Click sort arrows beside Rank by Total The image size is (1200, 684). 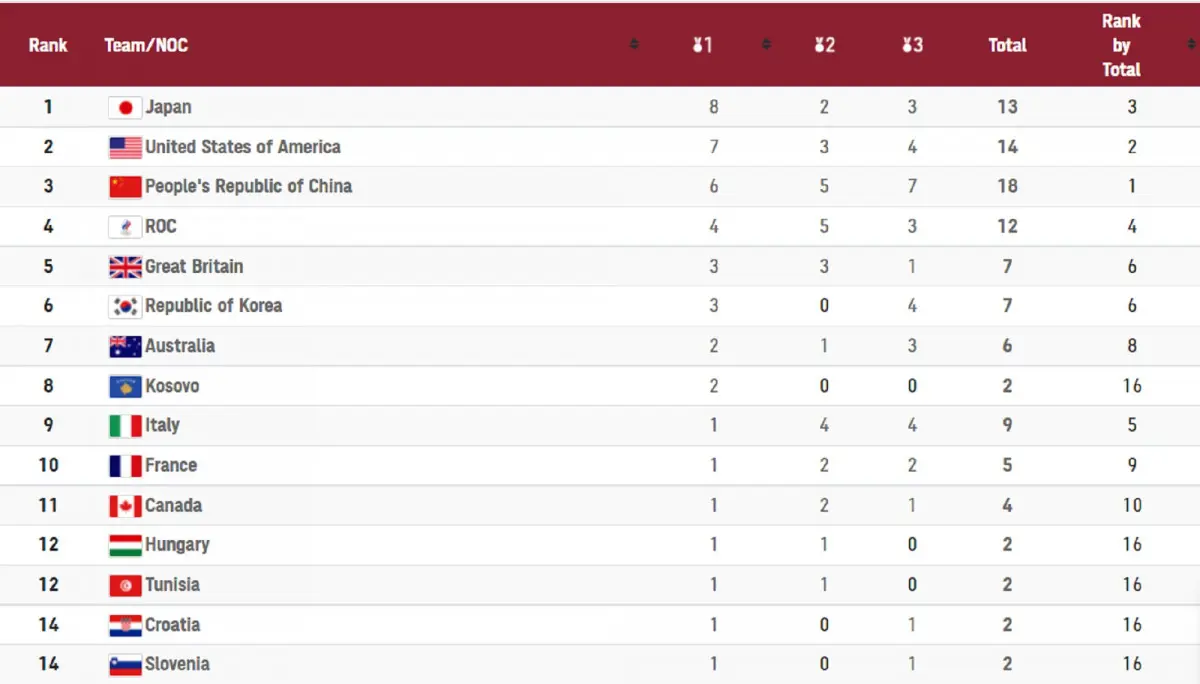[x=1190, y=45]
